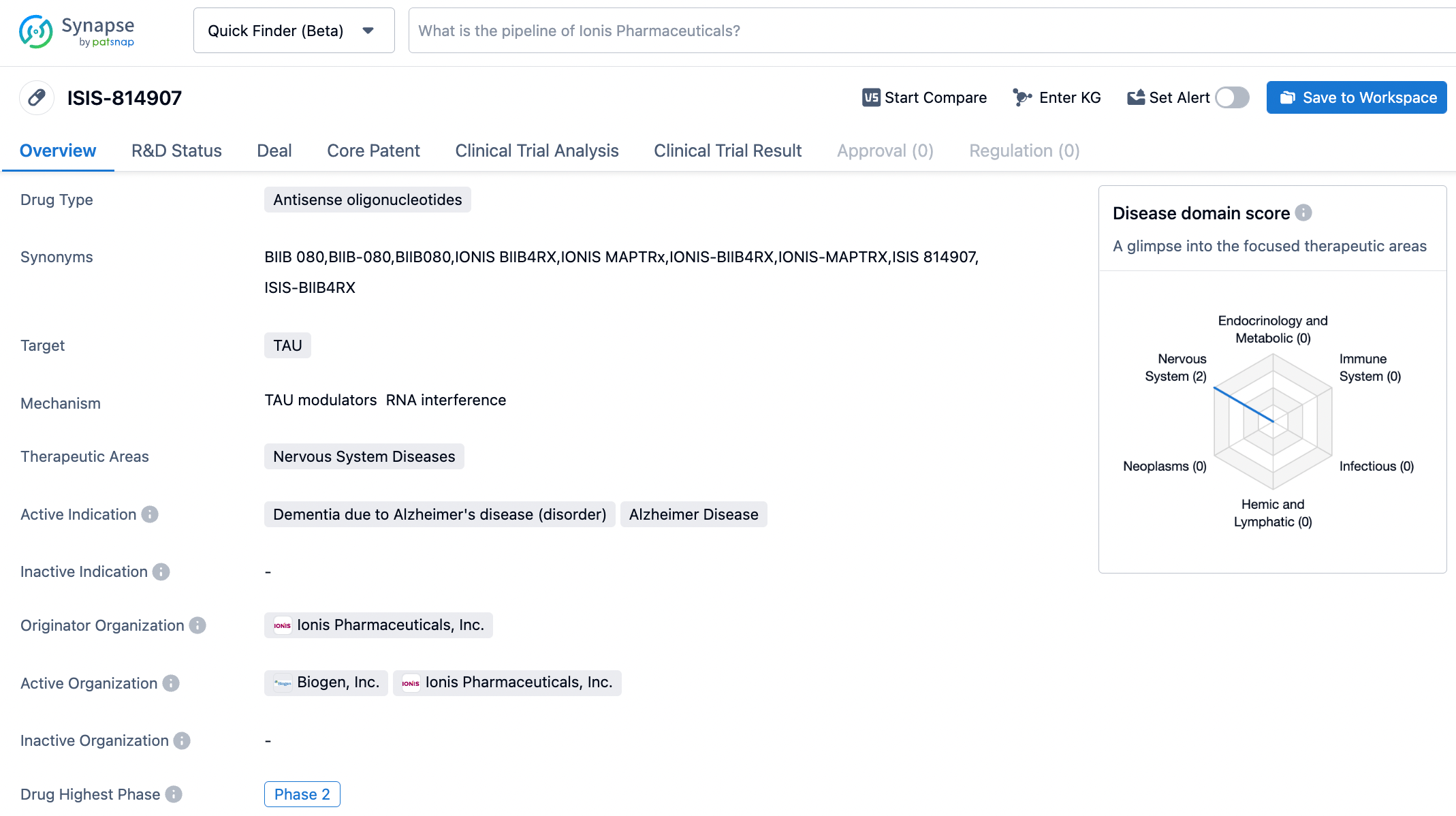The height and width of the screenshot is (816, 1456).
Task: Toggle the Drug Highest Phase info tooltip
Action: click(x=174, y=794)
